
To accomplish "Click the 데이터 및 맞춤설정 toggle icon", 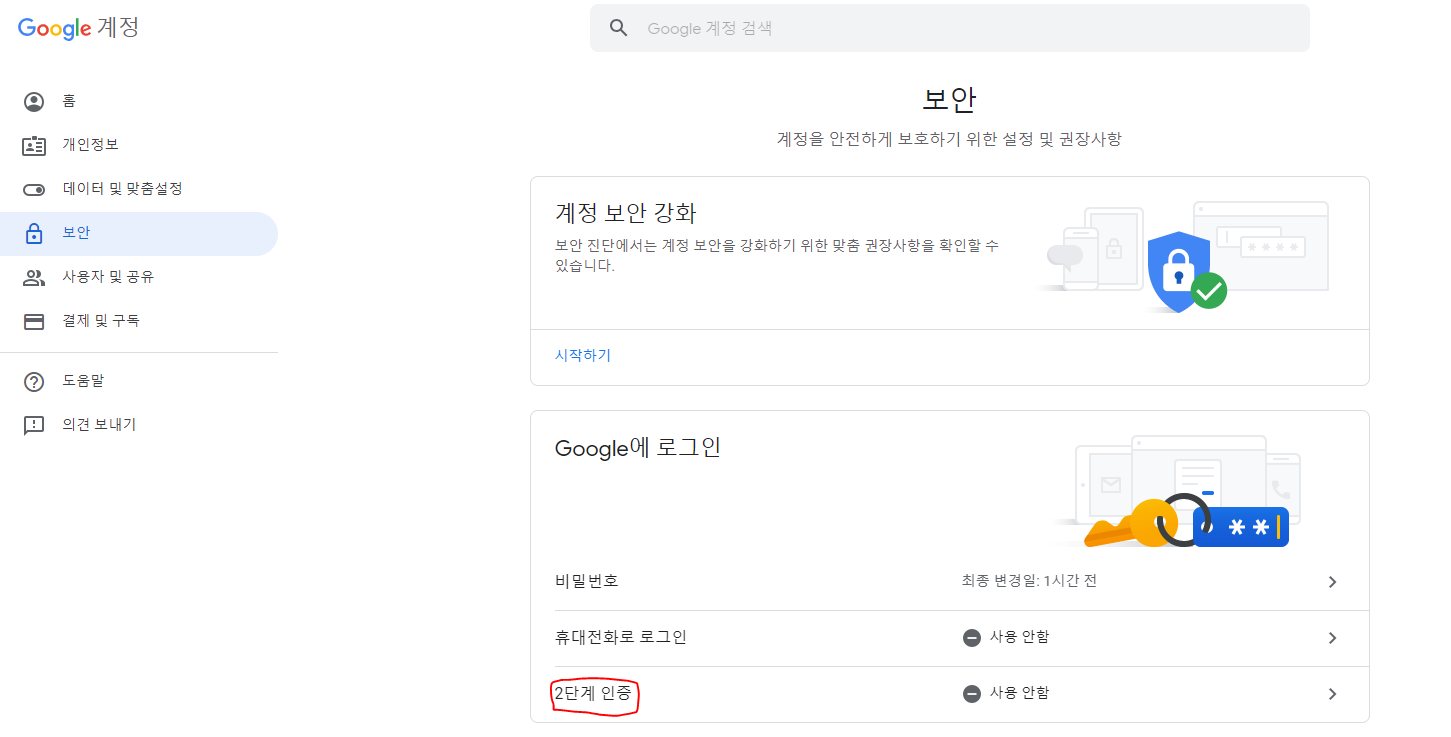I will 34,189.
